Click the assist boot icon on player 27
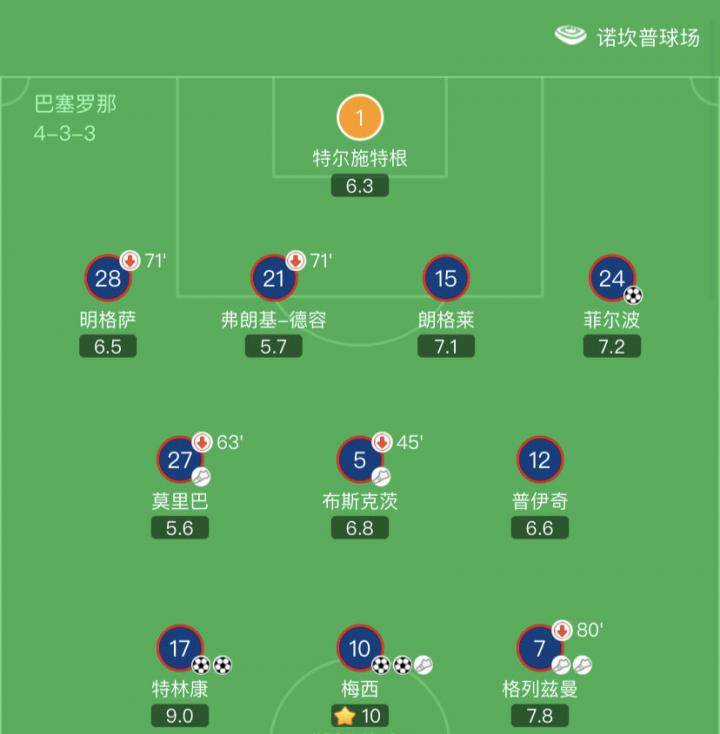Screen dimensions: 720x734 [x=201, y=477]
